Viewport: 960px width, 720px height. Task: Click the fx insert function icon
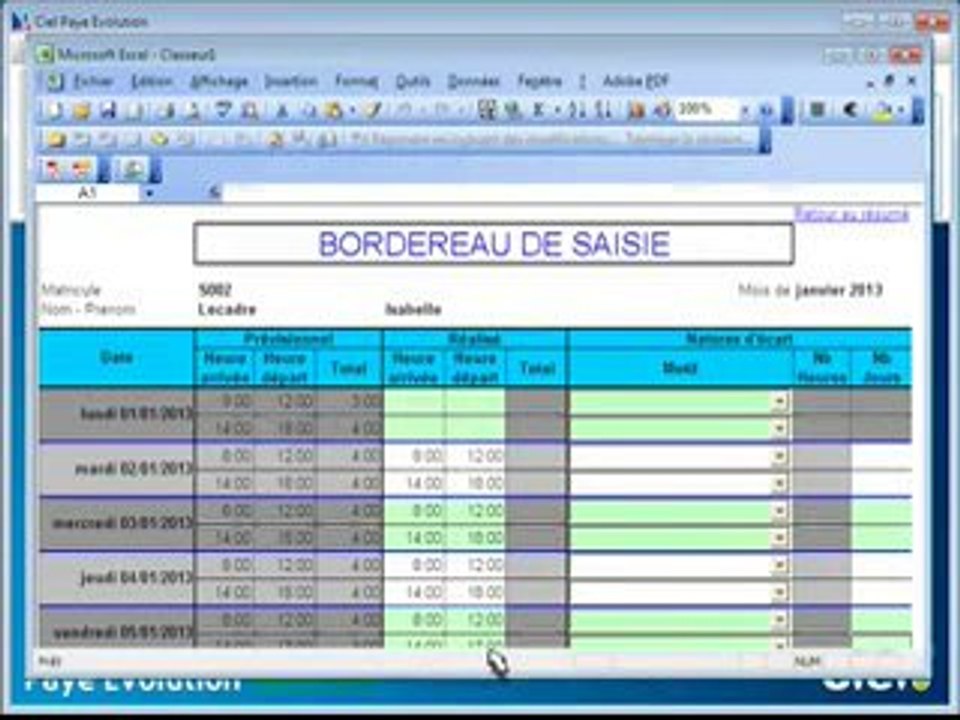[214, 193]
